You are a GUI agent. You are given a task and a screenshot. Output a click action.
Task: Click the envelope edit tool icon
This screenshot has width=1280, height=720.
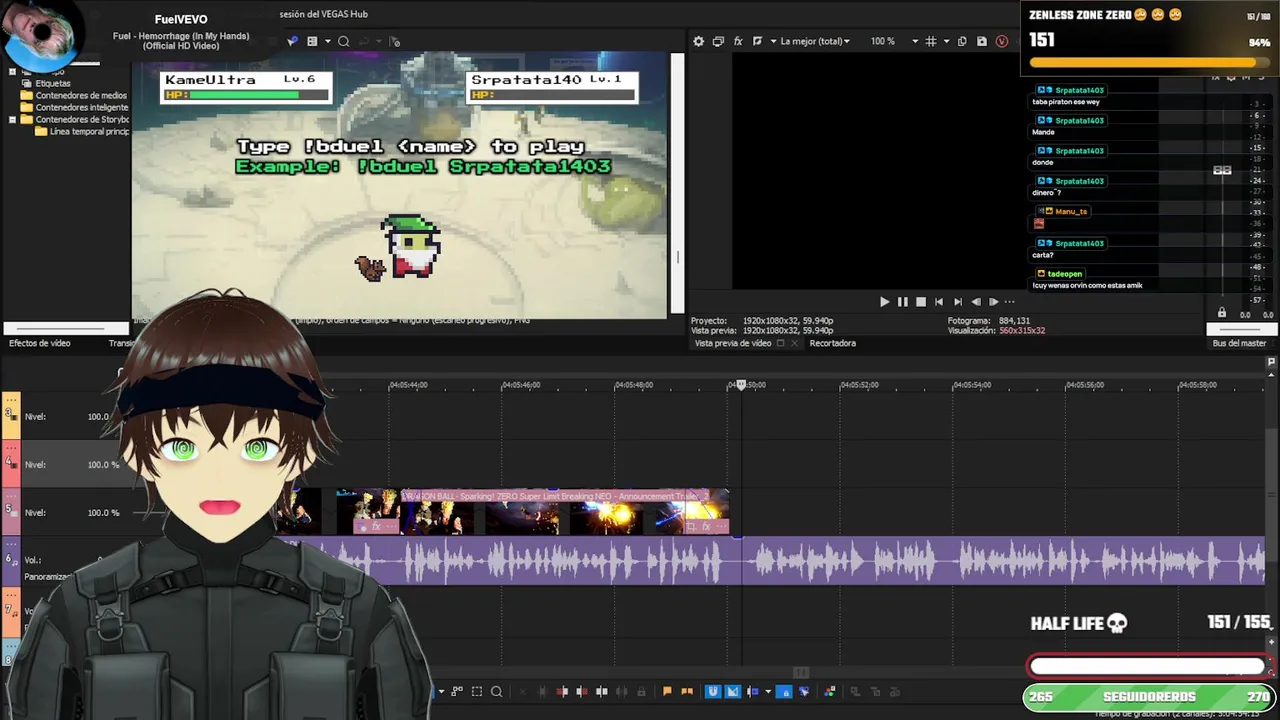[457, 691]
